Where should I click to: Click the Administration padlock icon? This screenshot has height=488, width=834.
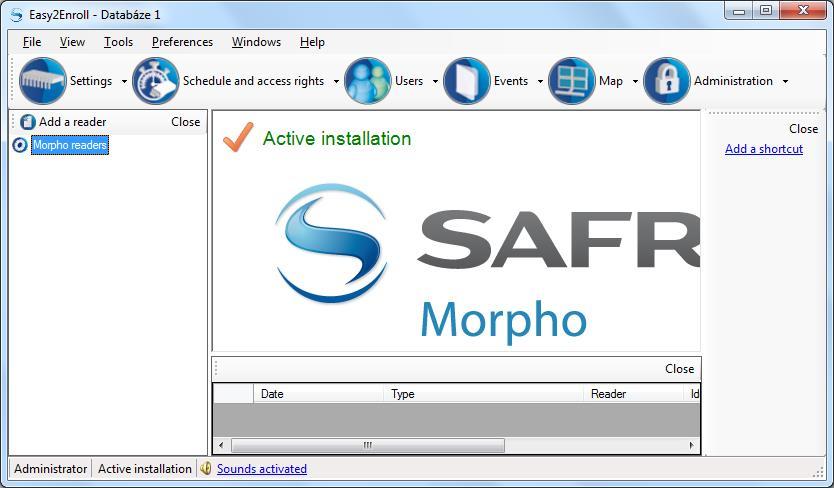[x=666, y=81]
